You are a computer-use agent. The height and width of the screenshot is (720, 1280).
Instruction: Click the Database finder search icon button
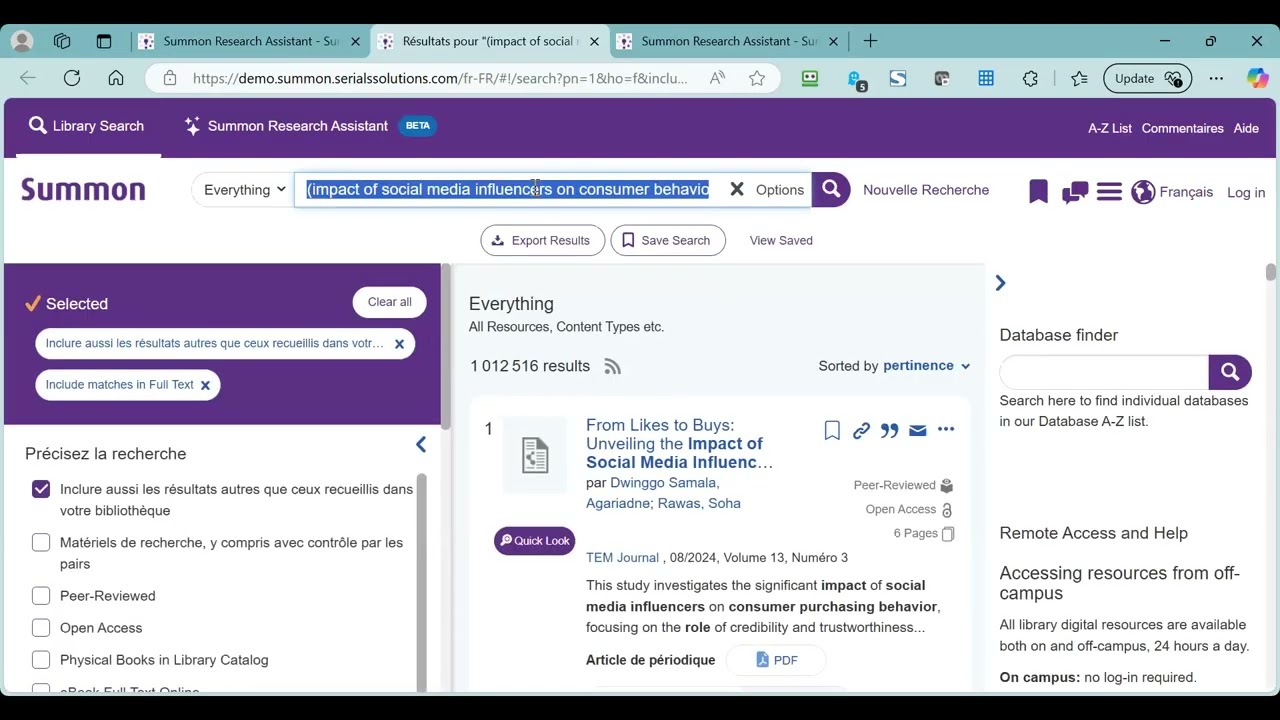(x=1230, y=372)
